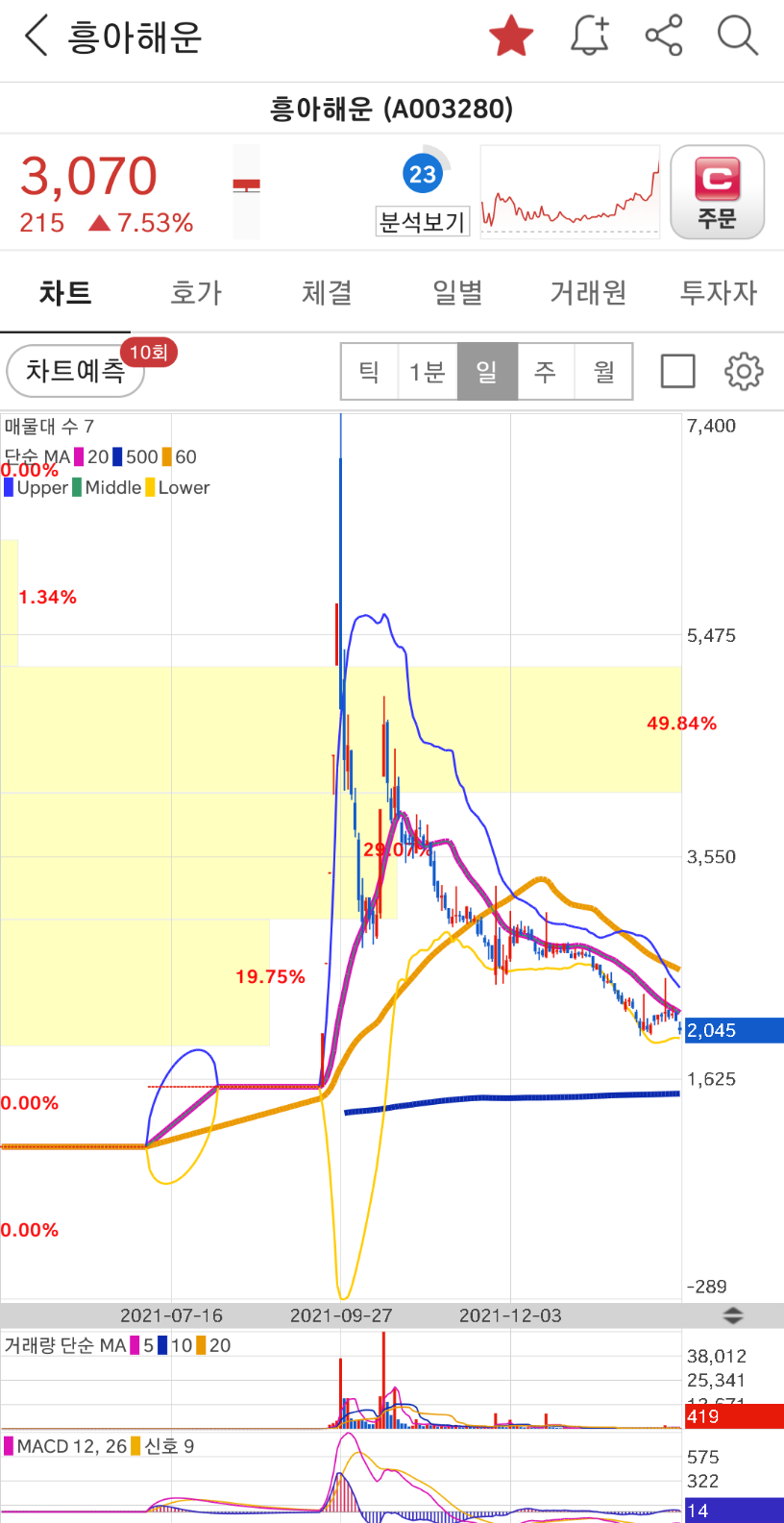The height and width of the screenshot is (1523, 784).
Task: Tap the blue 14 MACD value tag
Action: [734, 1511]
